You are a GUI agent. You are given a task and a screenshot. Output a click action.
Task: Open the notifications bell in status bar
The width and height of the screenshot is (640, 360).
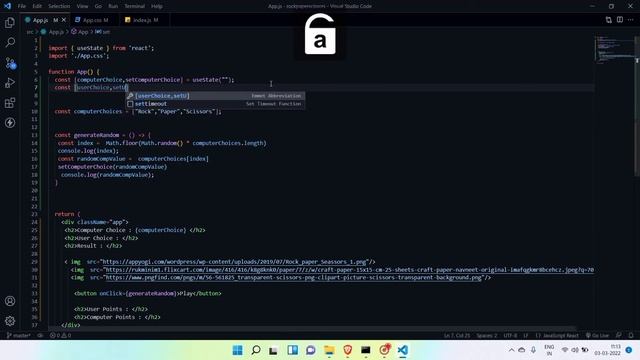tap(631, 336)
